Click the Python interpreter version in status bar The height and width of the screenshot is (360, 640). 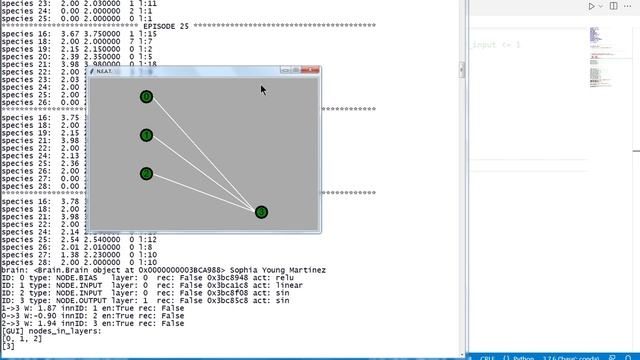point(571,358)
